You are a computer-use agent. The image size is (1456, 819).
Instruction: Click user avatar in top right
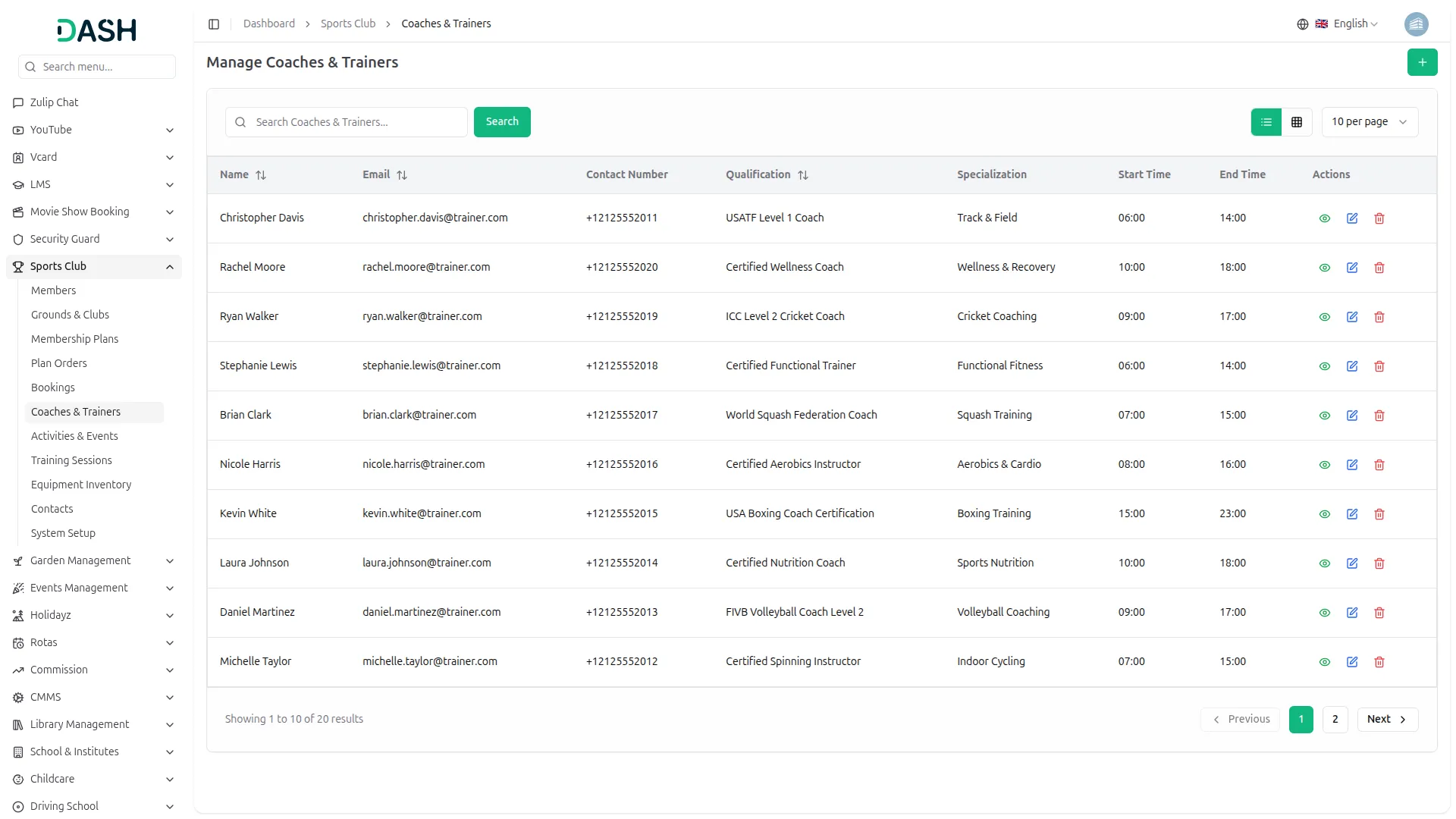pos(1416,24)
